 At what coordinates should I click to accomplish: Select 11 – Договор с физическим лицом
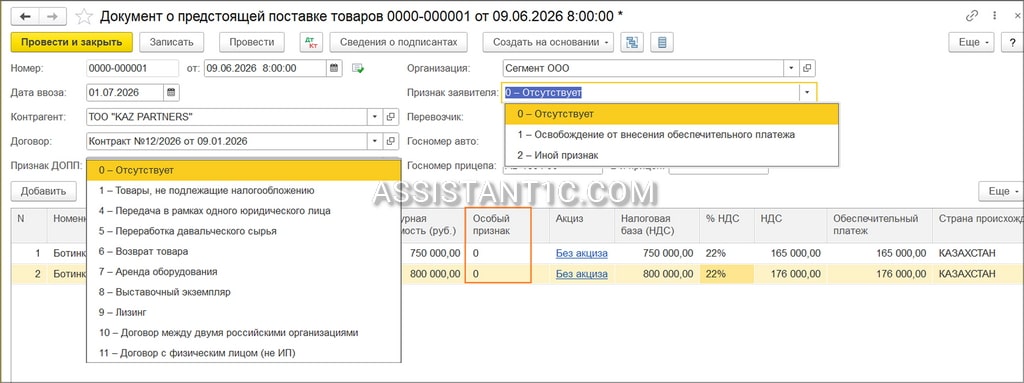coord(244,353)
